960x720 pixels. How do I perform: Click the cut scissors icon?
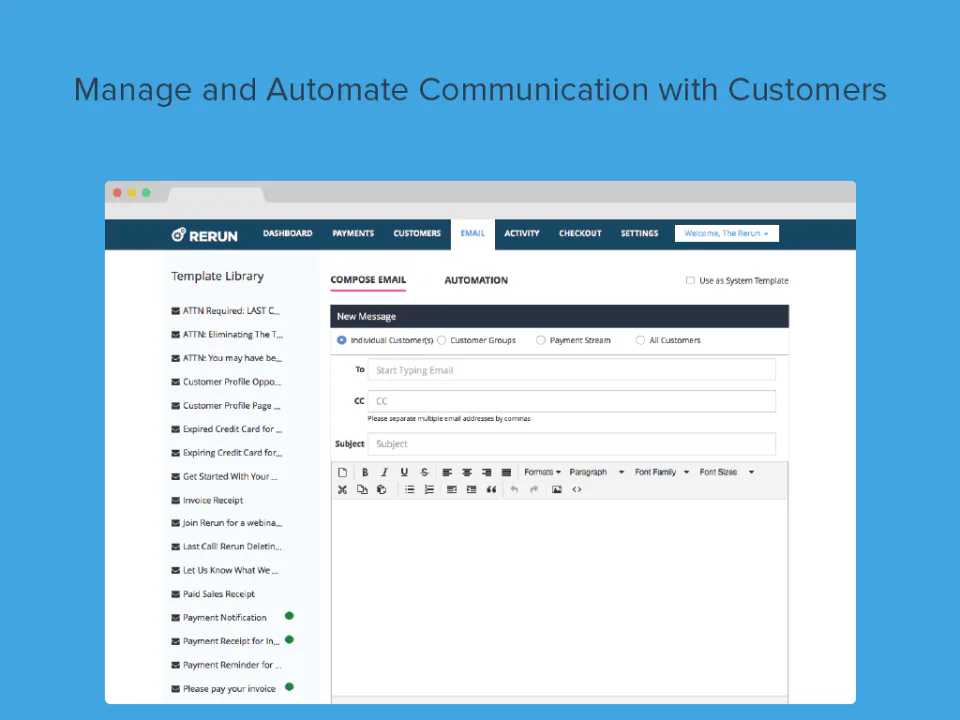point(342,489)
